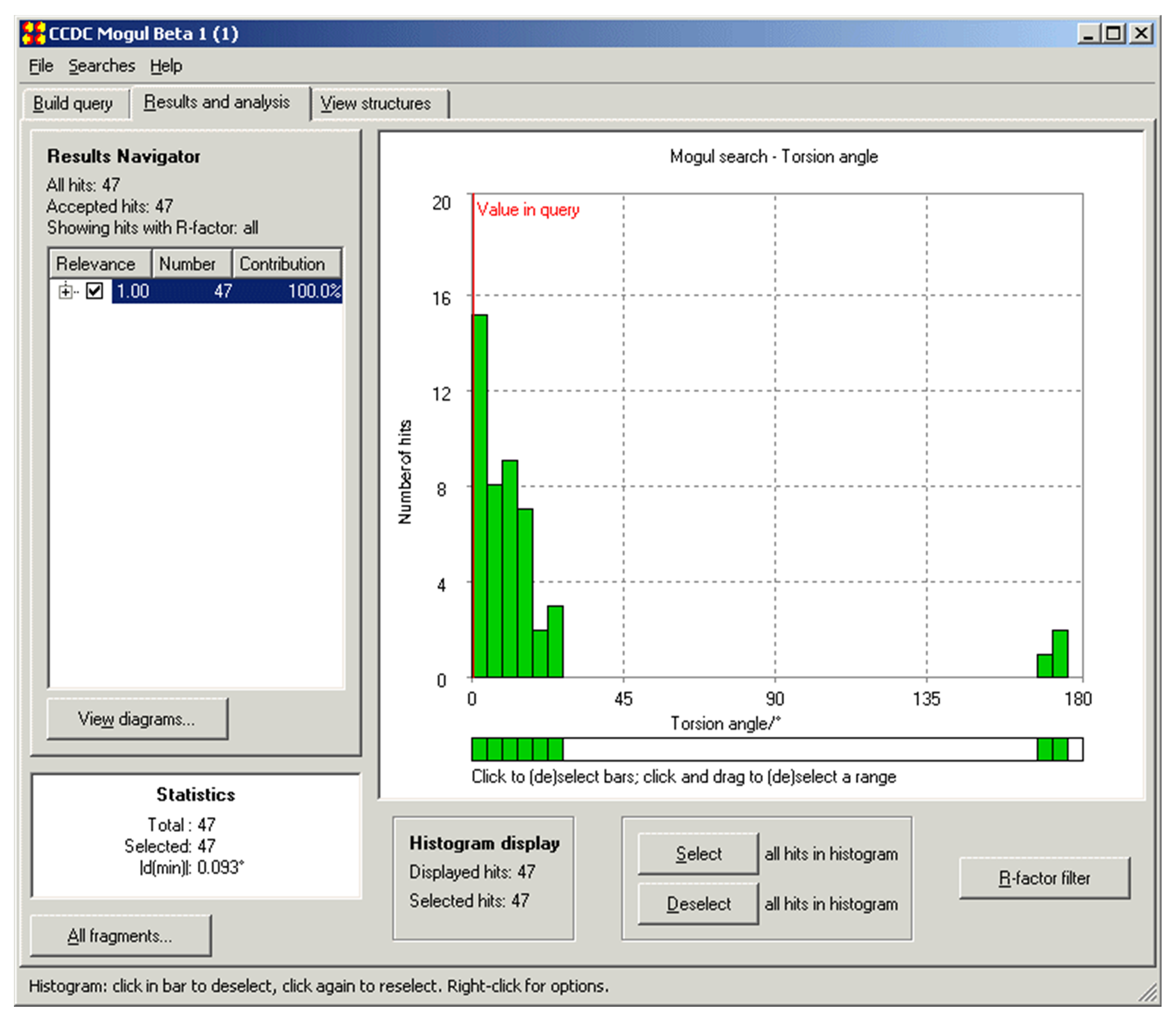Image resolution: width=1176 pixels, height=1020 pixels.
Task: Sort by the Relevance column header
Action: click(x=96, y=264)
